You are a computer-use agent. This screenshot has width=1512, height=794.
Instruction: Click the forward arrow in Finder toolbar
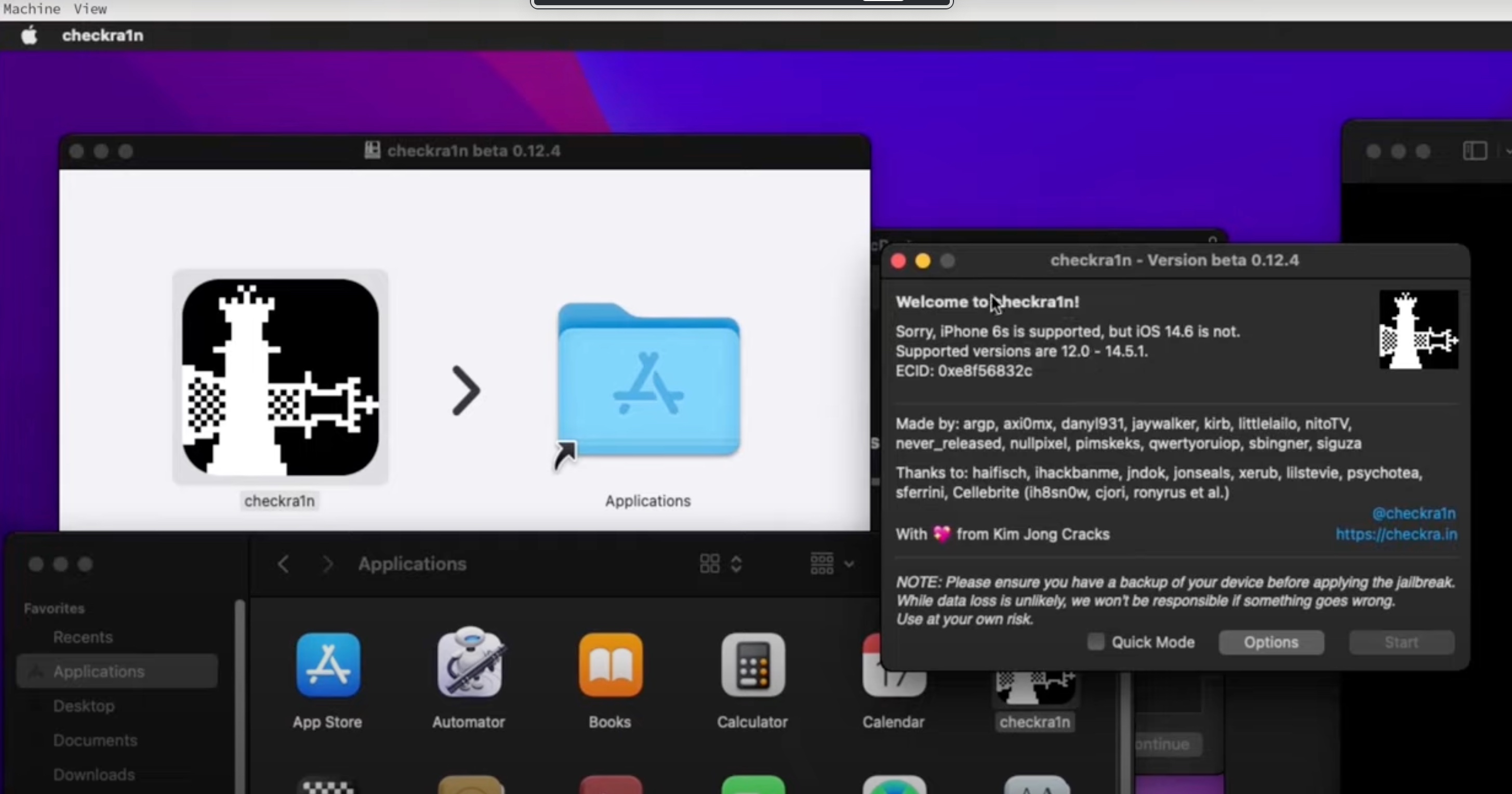click(327, 563)
